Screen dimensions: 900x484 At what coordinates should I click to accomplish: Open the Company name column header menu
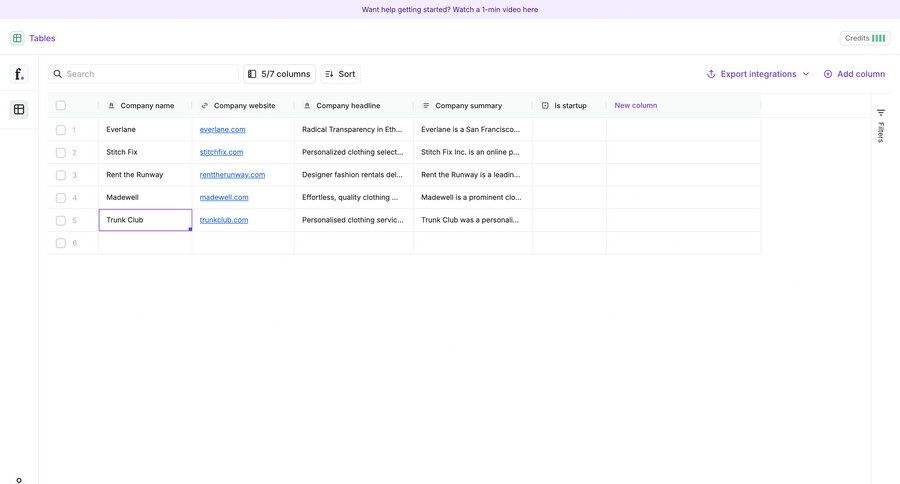tap(146, 105)
